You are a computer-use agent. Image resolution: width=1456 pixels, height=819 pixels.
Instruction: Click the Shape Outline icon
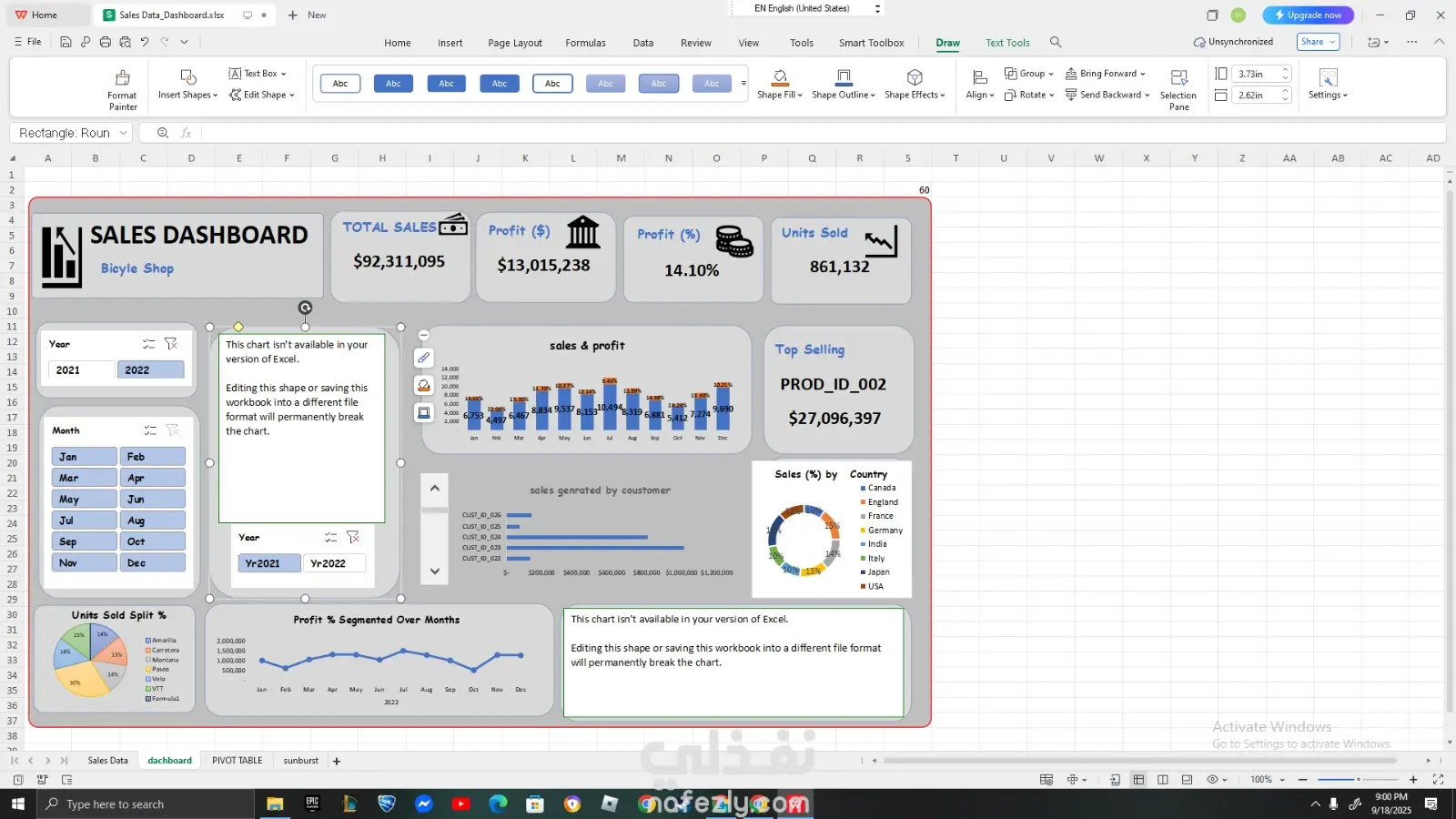click(x=844, y=76)
